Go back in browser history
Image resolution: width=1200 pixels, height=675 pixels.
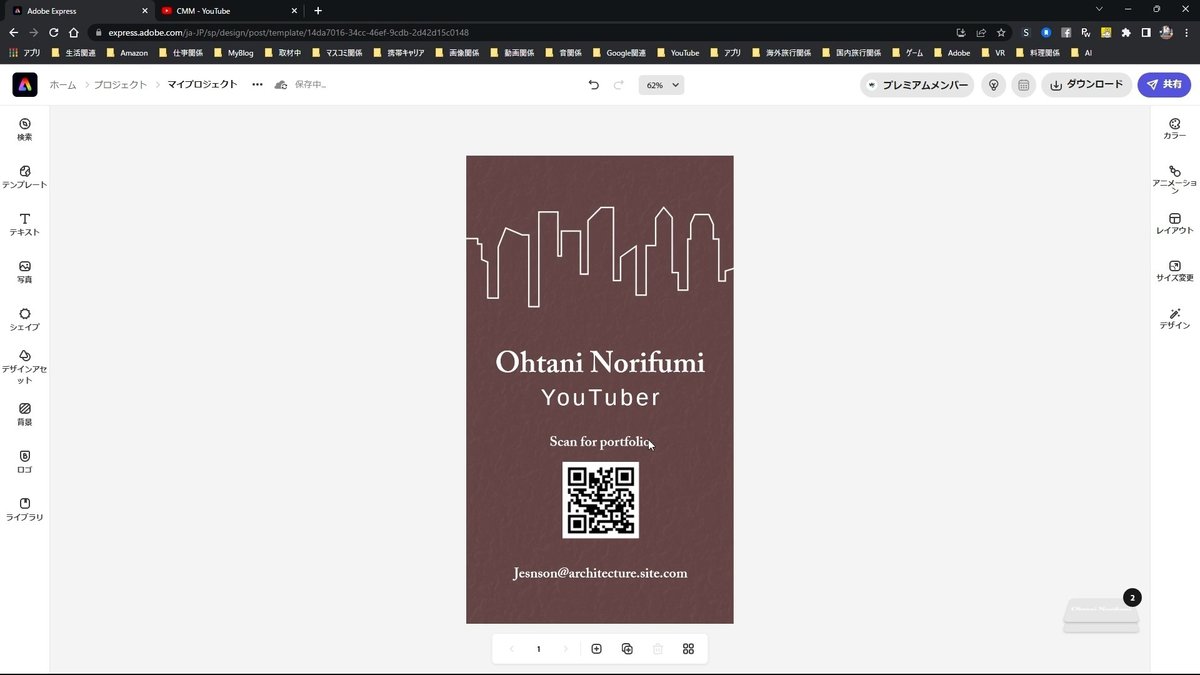pyautogui.click(x=13, y=32)
